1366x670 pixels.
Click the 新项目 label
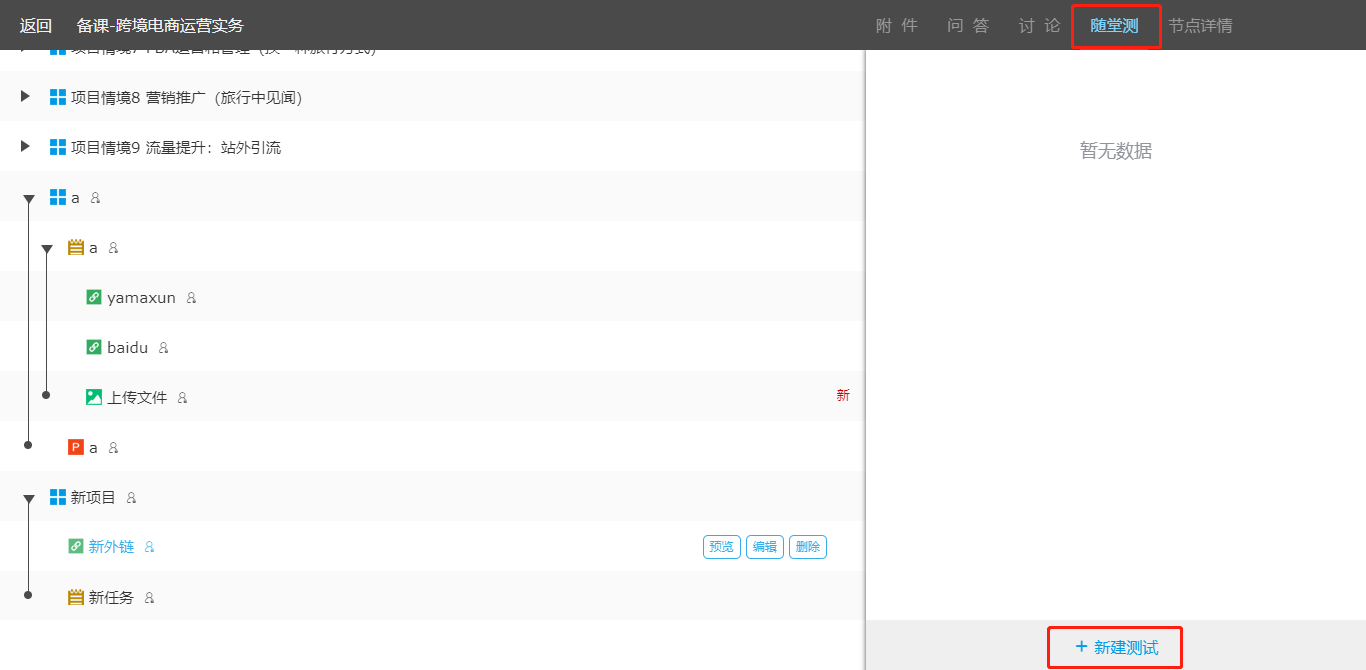[93, 497]
